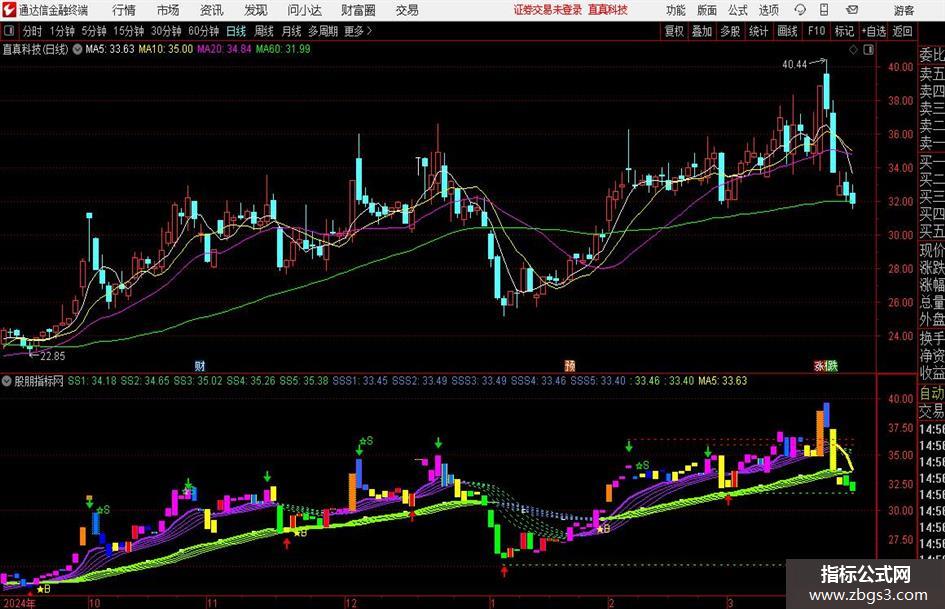Toggle the side panel icon next to the diamond
This screenshot has height=609, width=945.
tap(868, 50)
